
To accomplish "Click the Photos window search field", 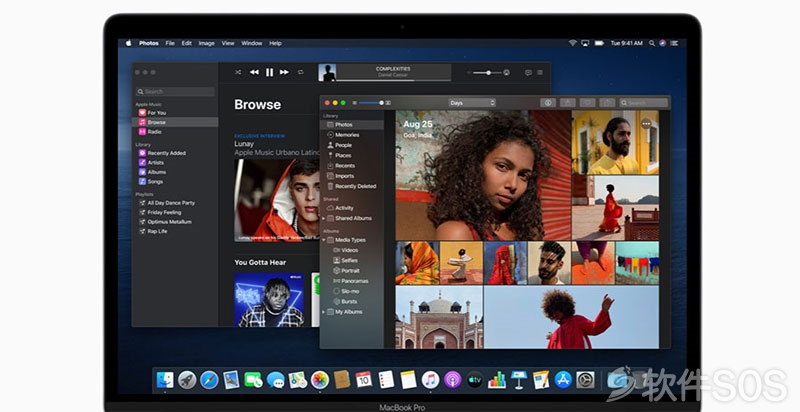I will pyautogui.click(x=643, y=103).
